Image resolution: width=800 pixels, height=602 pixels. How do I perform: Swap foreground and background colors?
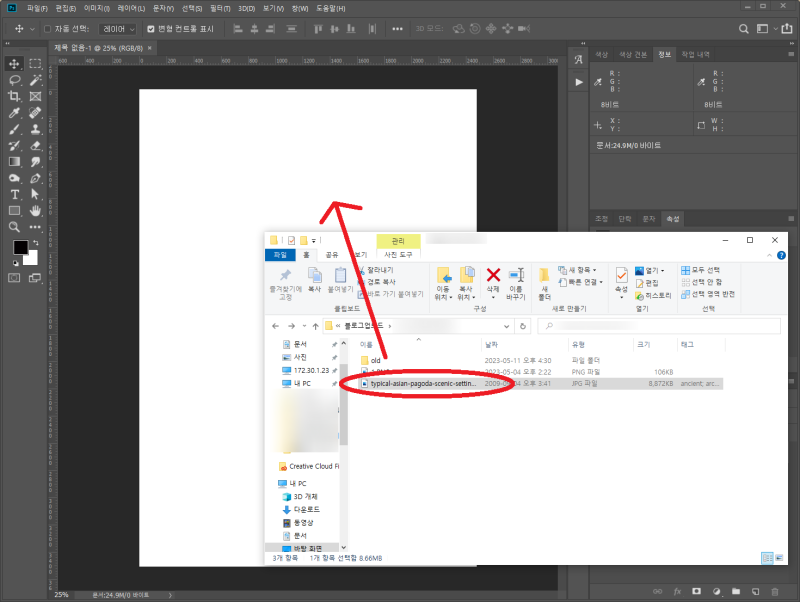[36, 243]
